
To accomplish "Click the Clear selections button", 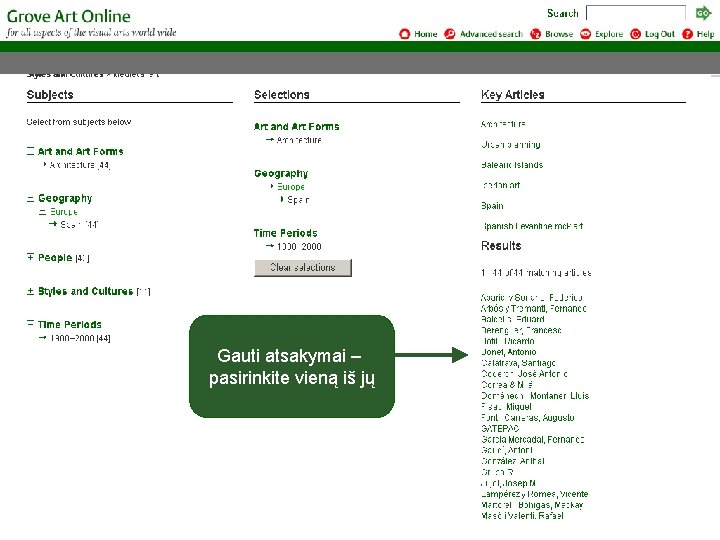I will point(303,268).
